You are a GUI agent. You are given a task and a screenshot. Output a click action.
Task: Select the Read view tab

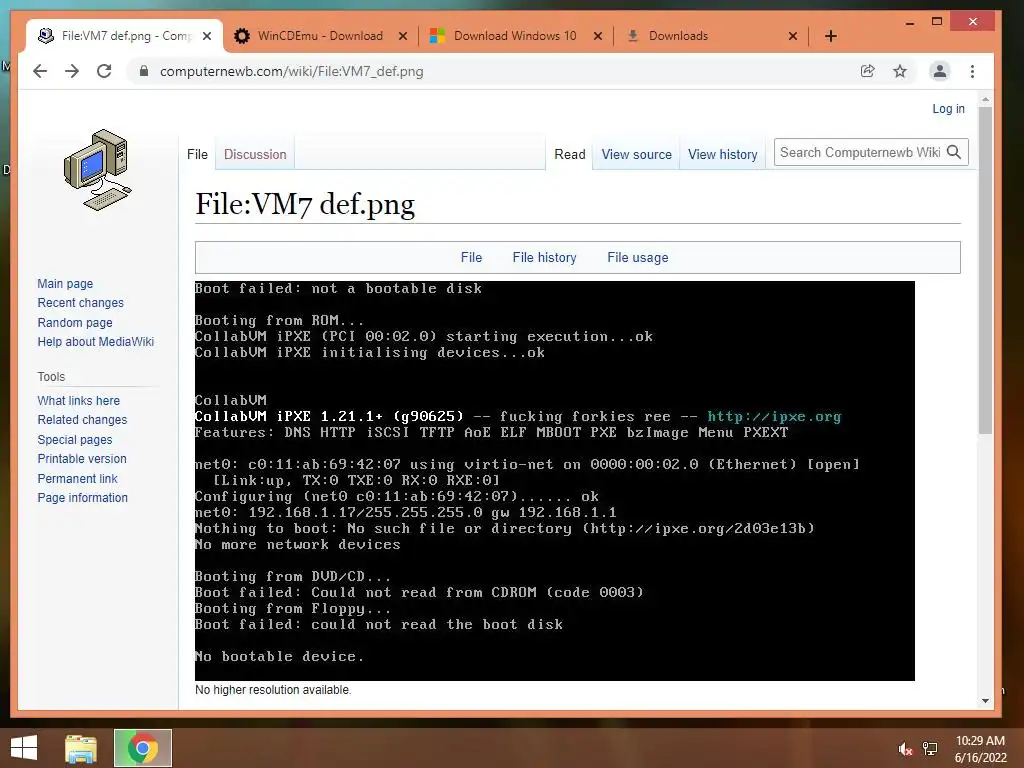(x=569, y=154)
